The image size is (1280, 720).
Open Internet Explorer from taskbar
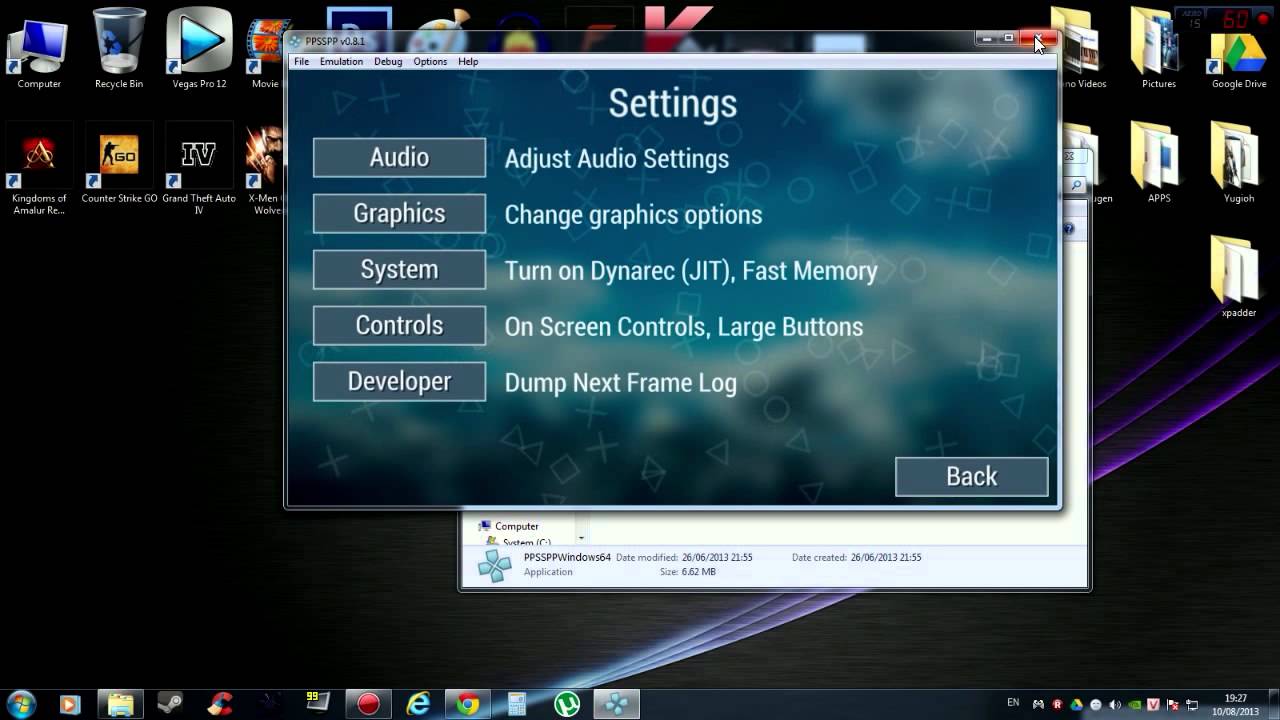[x=418, y=704]
